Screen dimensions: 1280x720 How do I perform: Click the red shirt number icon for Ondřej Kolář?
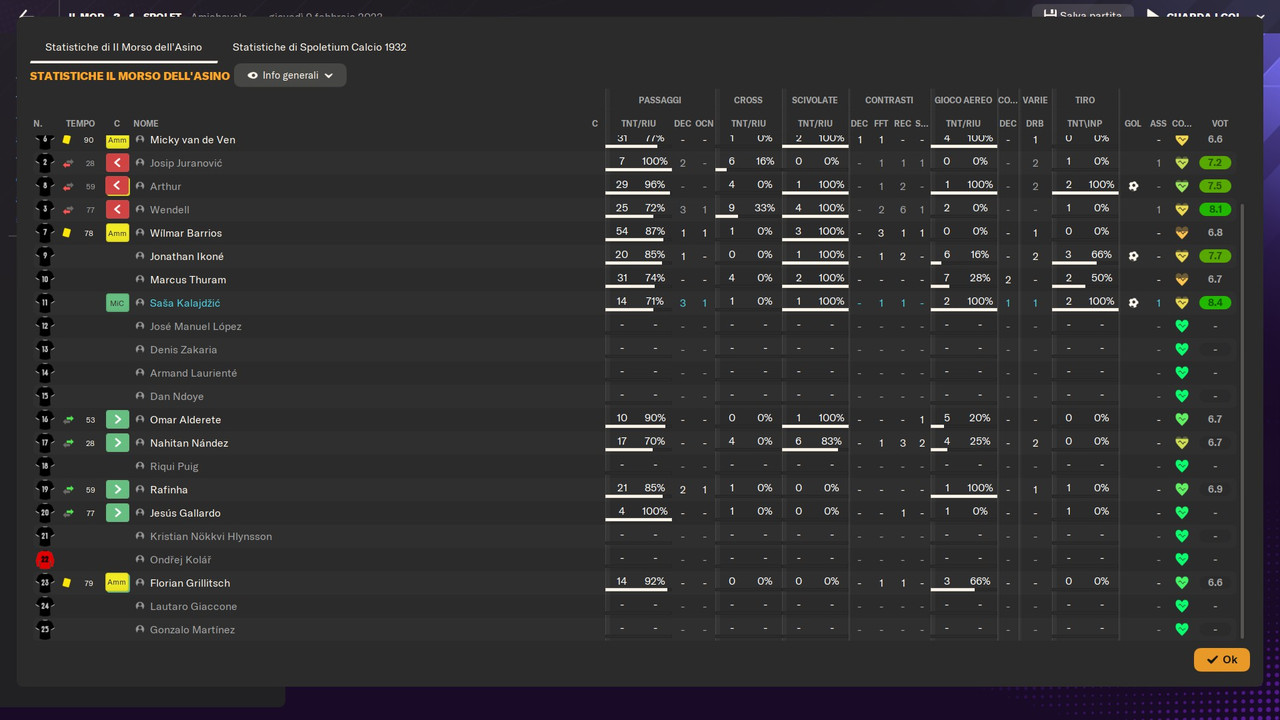(44, 560)
